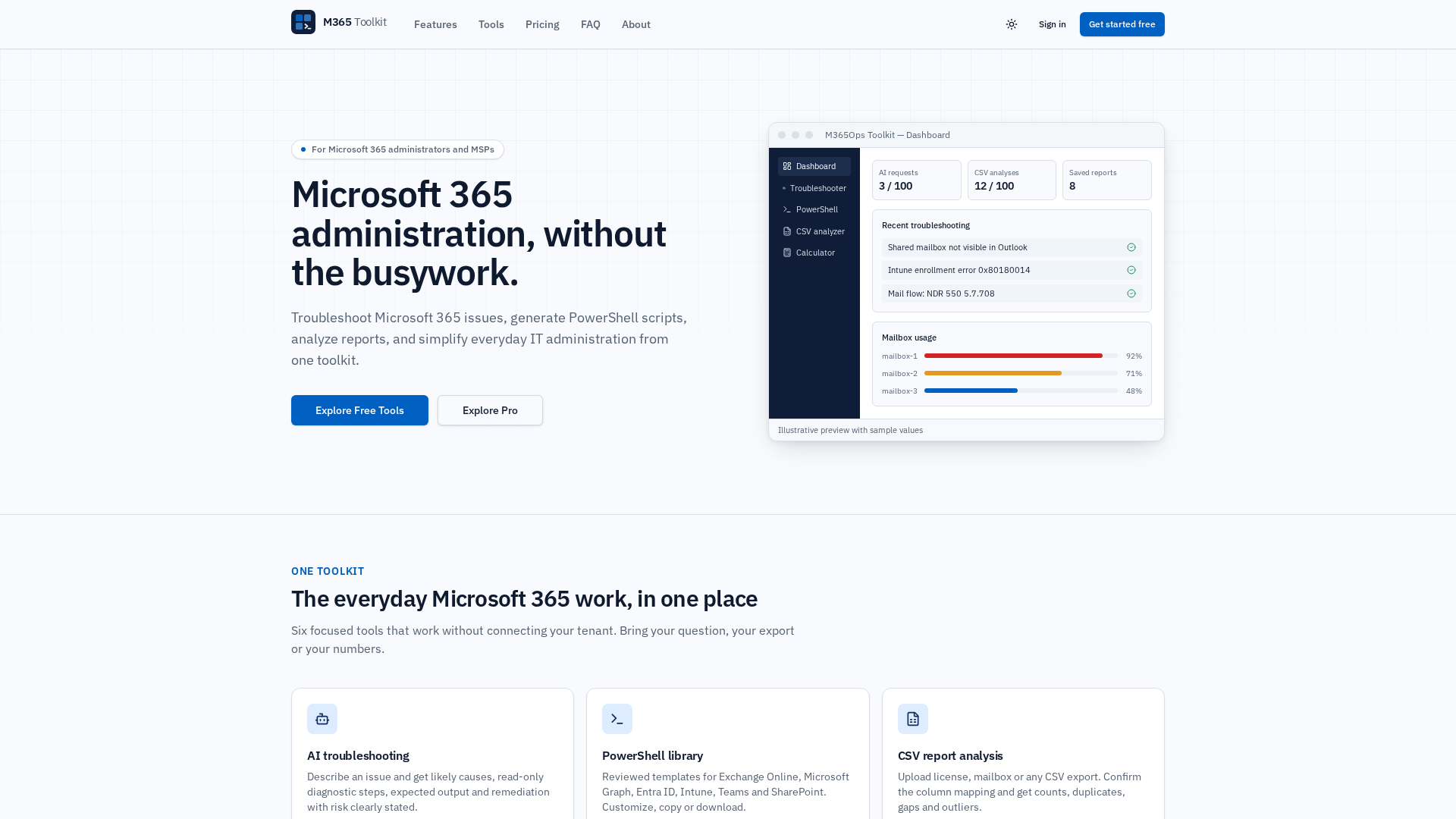Viewport: 1456px width, 819px height.
Task: Select Dashboard in the preview sidebar
Action: click(814, 166)
